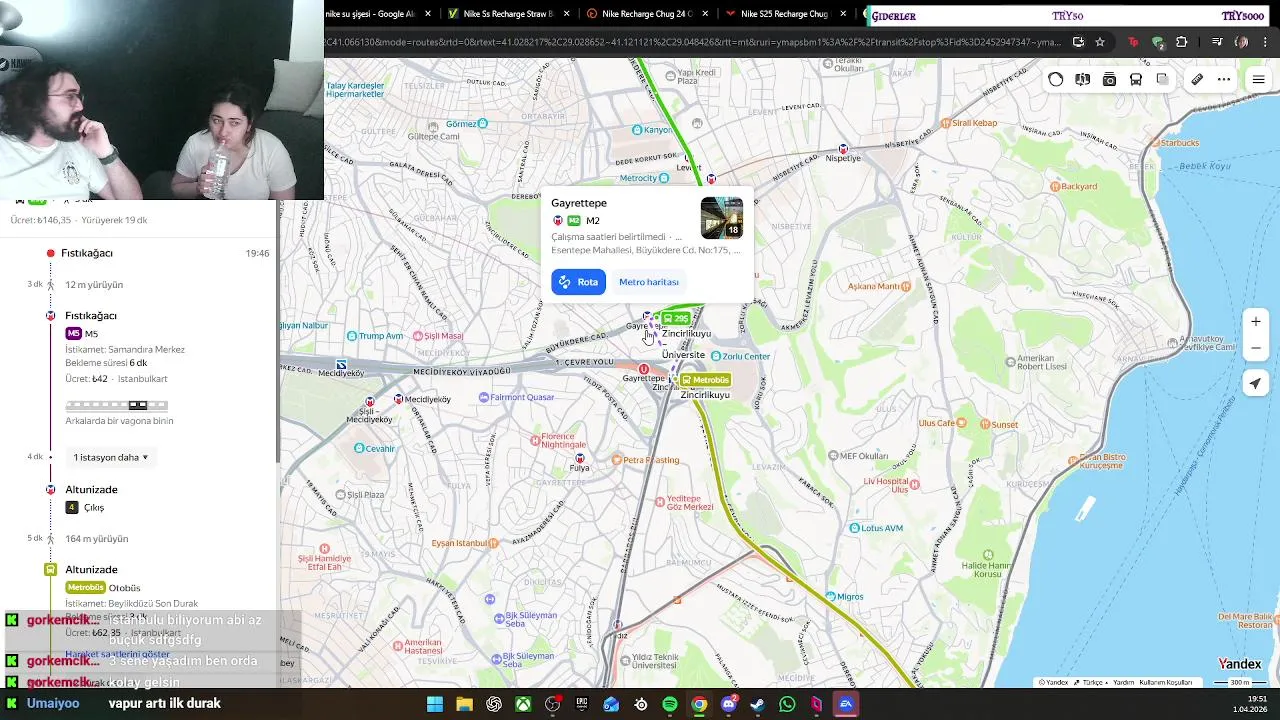Click the blue Rota button
1280x720 pixels.
point(578,282)
